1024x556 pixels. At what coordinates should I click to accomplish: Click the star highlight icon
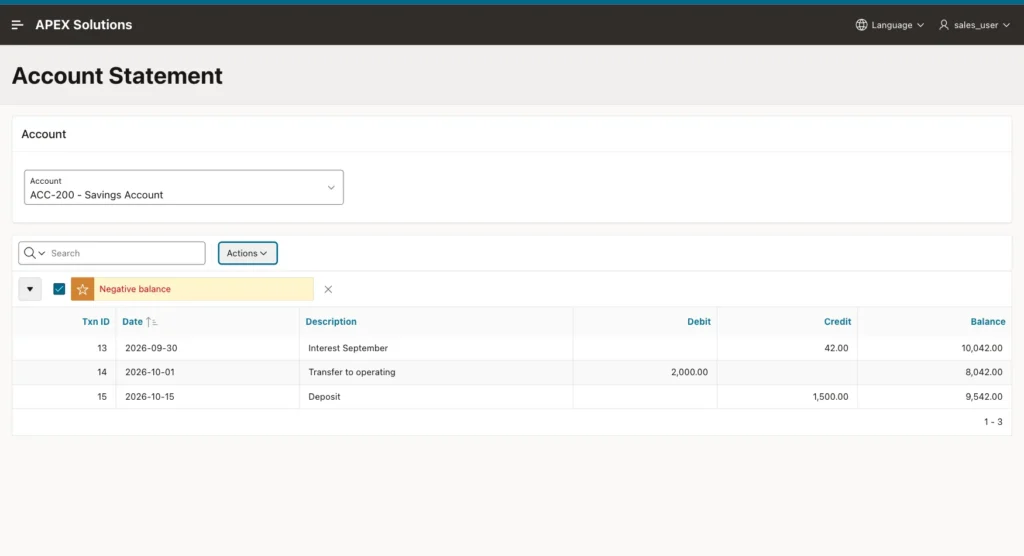pos(82,289)
